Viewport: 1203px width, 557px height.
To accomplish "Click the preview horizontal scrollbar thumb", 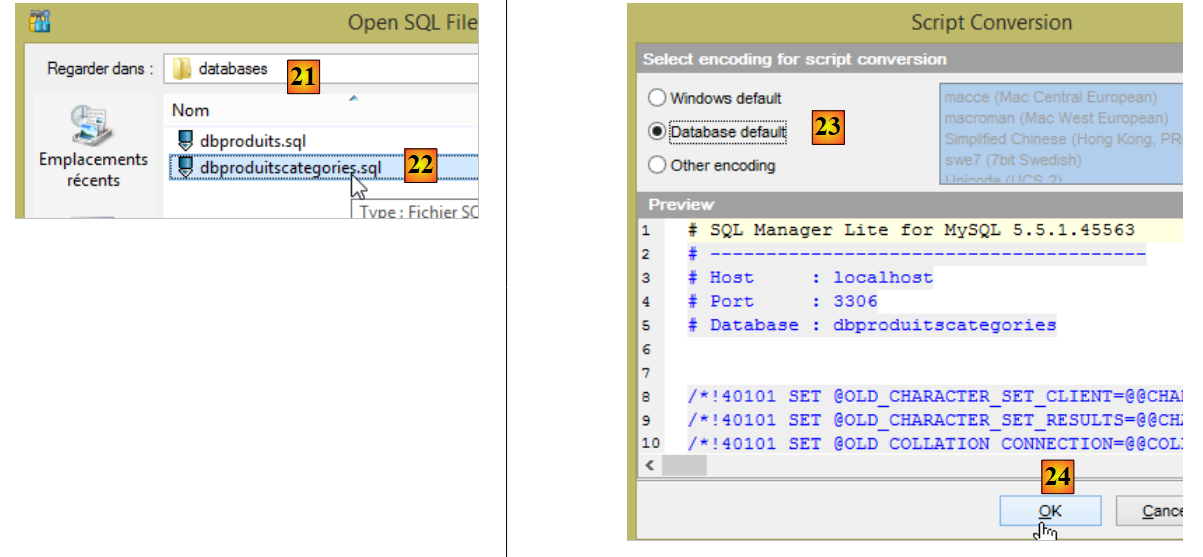I will pyautogui.click(x=685, y=466).
